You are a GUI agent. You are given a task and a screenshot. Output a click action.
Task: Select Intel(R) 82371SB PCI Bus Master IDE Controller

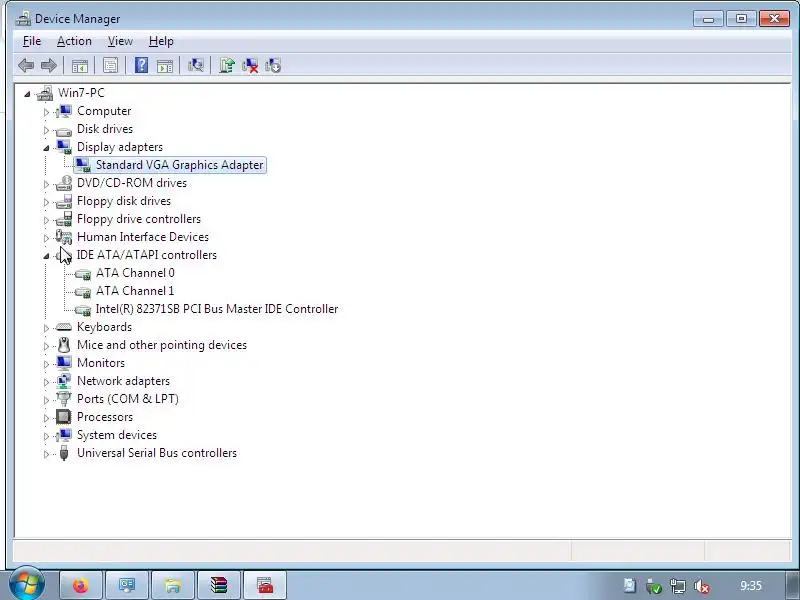(217, 309)
